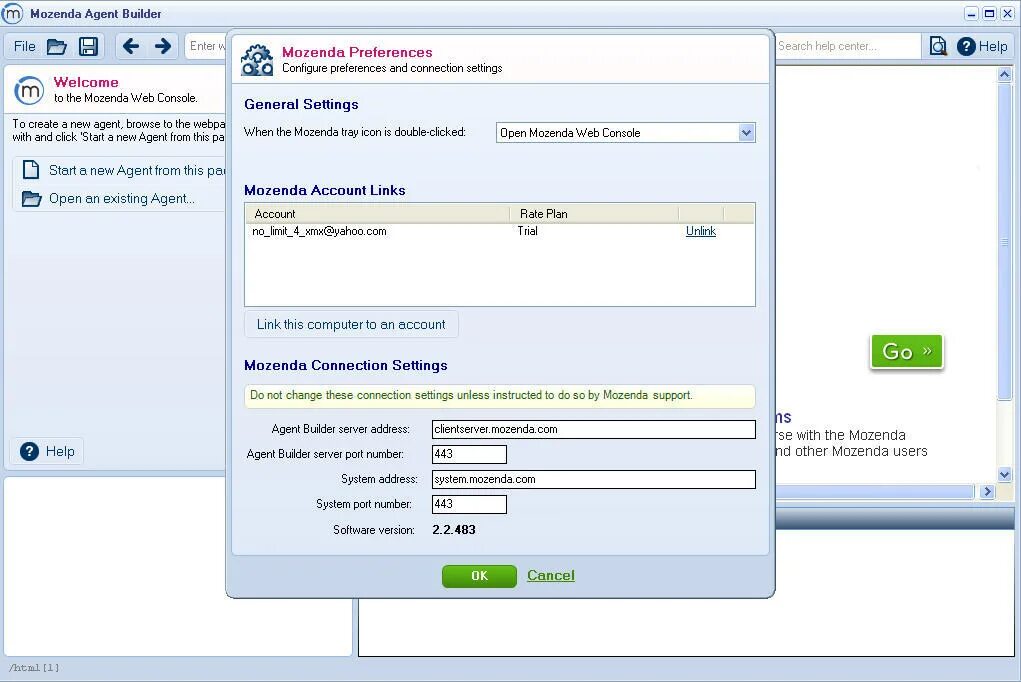Viewport: 1021px width, 682px height.
Task: Click the folder icon beside Open an existing Agent
Action: tap(31, 199)
